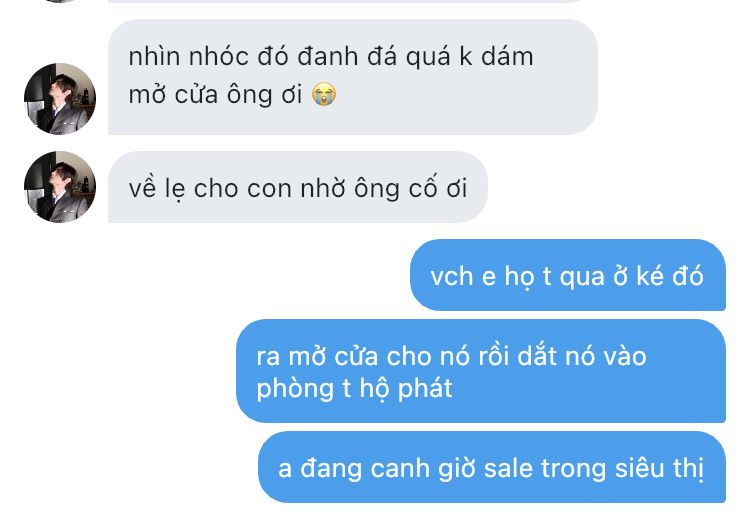Click the words "hộ phát" in the blue bubble
This screenshot has height=510, width=750.
click(406, 388)
